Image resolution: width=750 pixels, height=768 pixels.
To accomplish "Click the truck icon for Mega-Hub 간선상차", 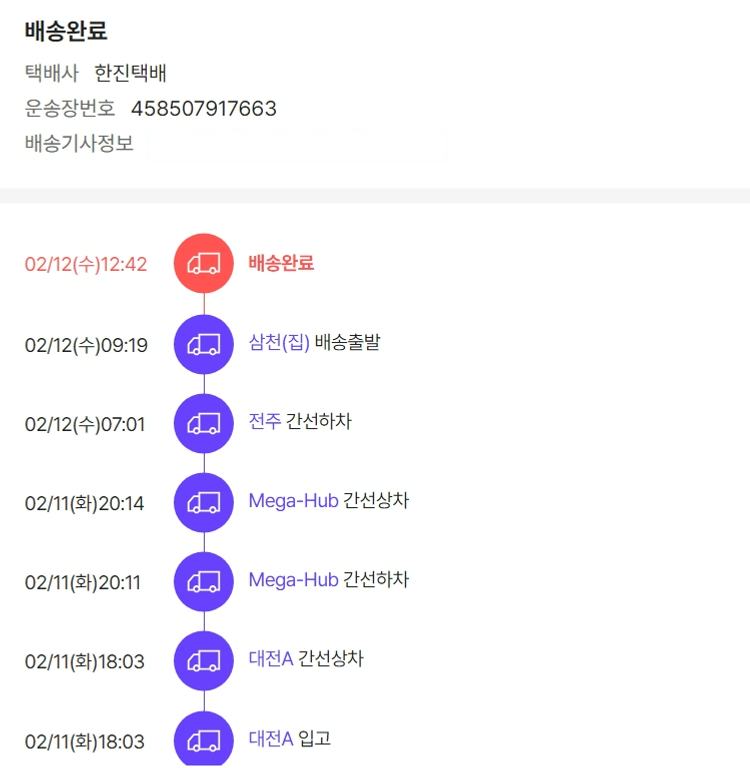I will coord(204,502).
